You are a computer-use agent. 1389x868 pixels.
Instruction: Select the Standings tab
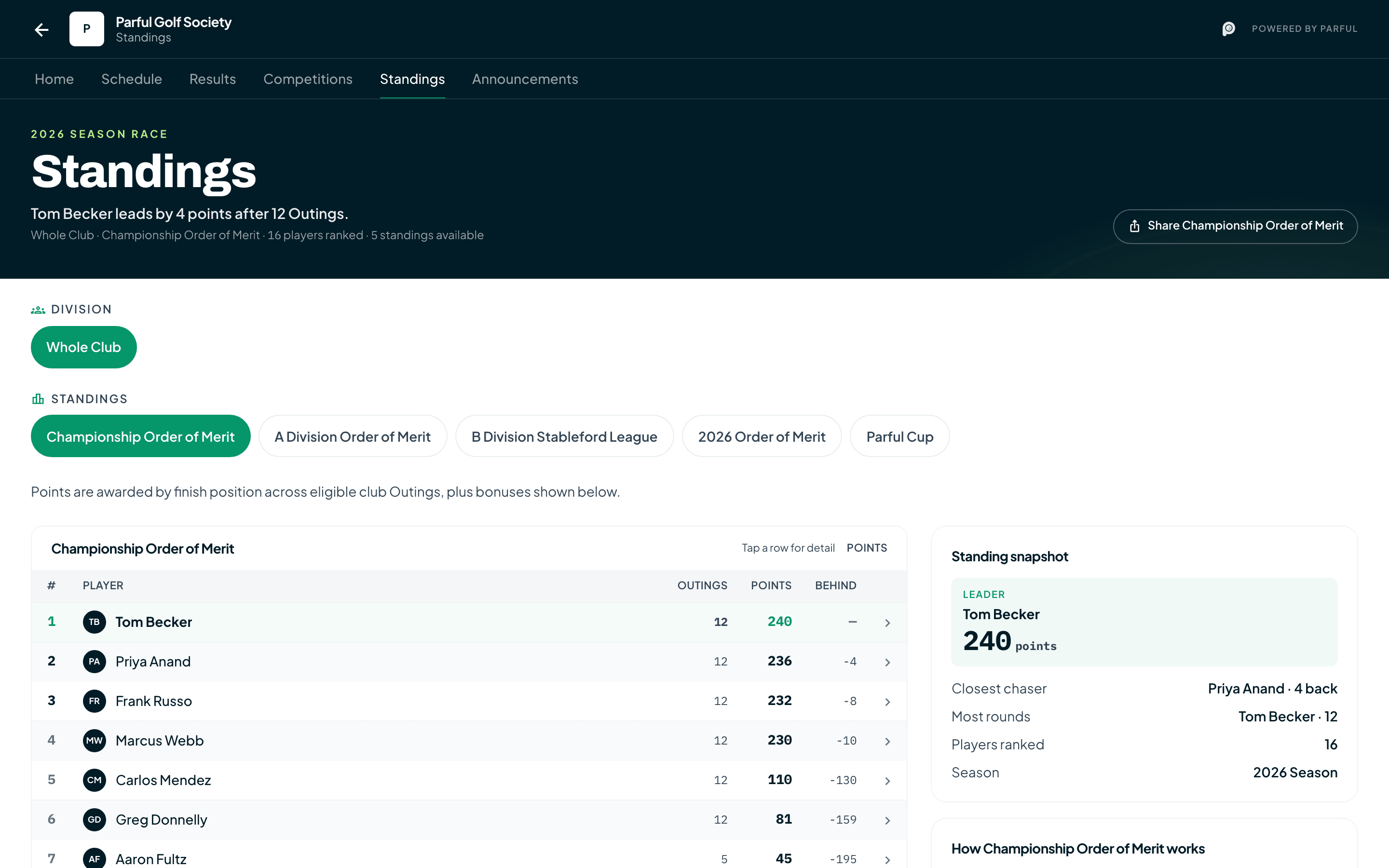tap(412, 79)
